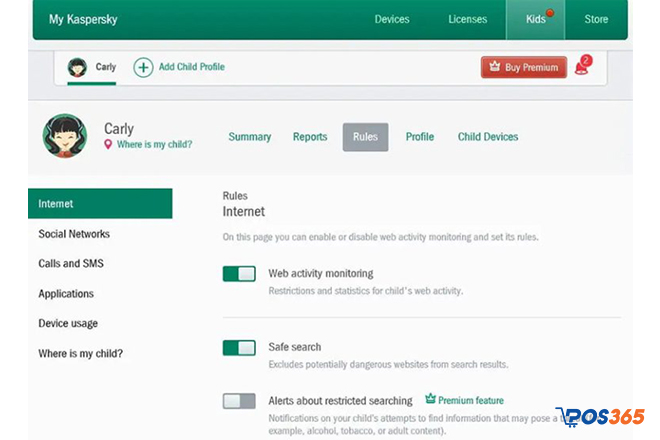This screenshot has width=660, height=440.
Task: Click the location pin icon under Carly
Action: (x=108, y=144)
